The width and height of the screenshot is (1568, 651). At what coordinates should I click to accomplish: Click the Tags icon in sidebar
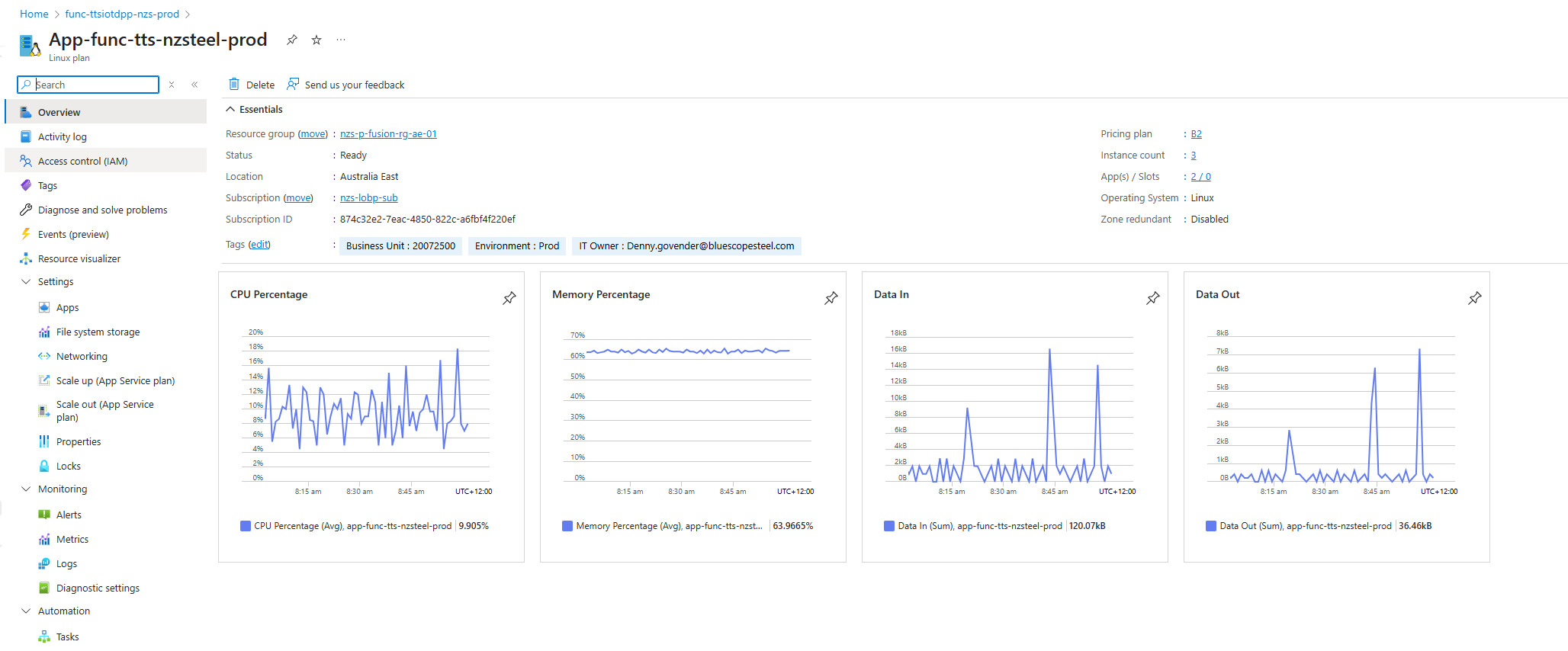pos(26,185)
